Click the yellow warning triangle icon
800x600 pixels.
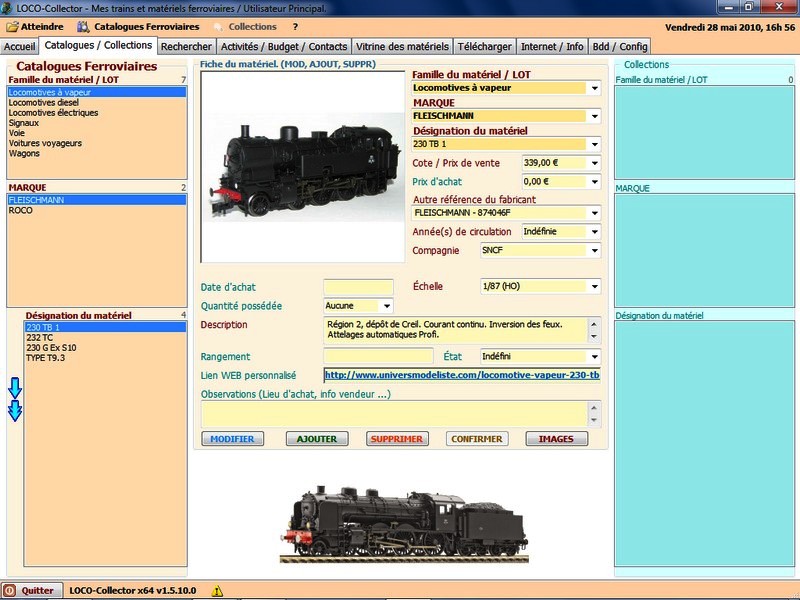217,591
